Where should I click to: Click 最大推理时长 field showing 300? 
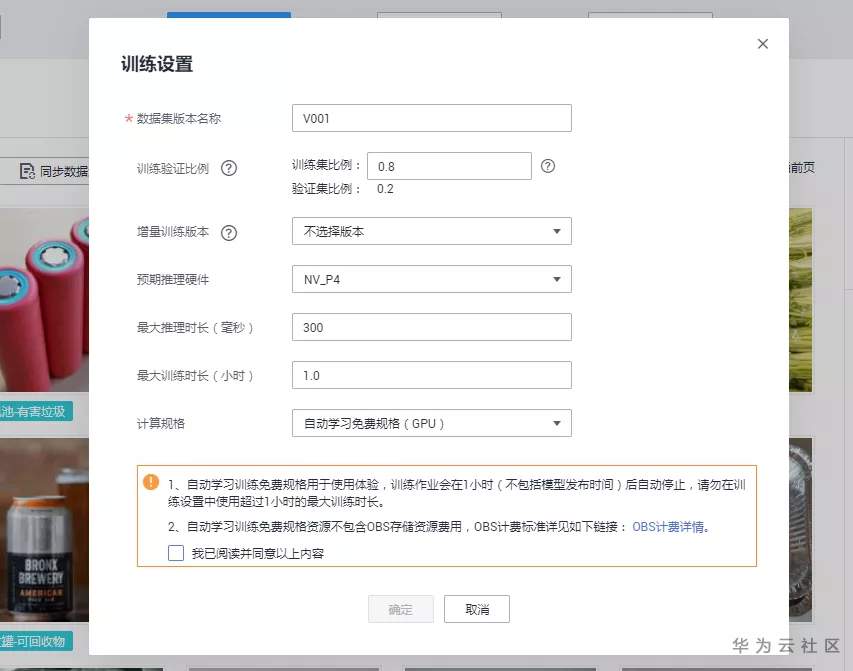[431, 327]
